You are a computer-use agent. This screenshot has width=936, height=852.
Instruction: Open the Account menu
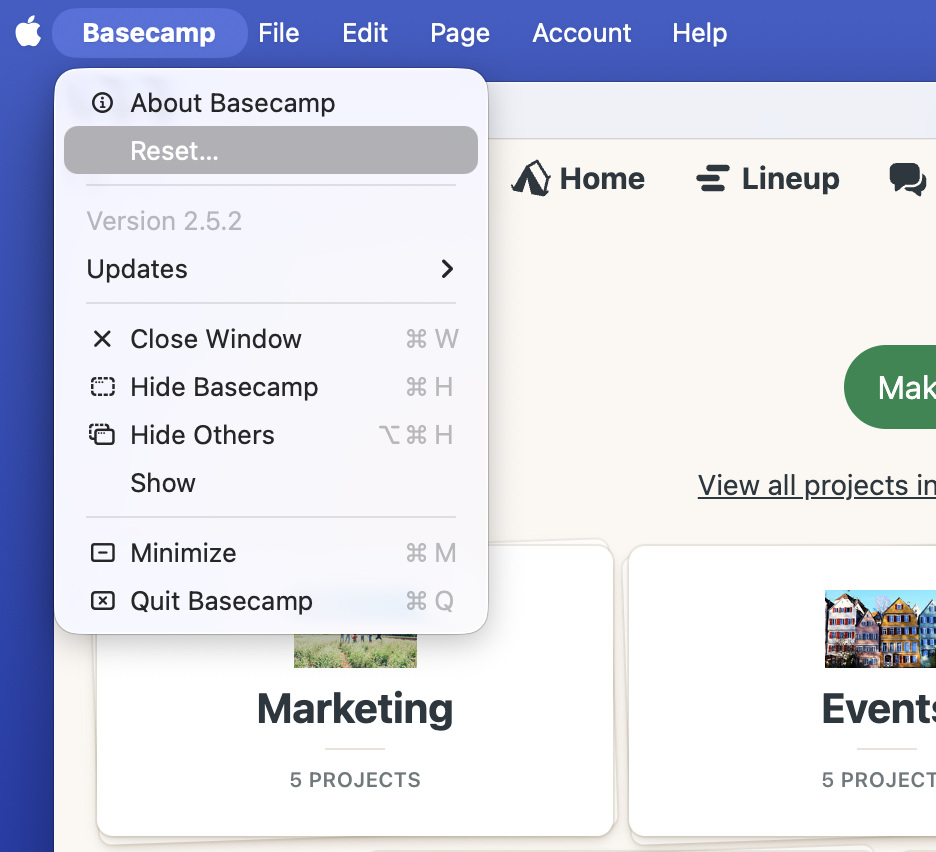581,33
